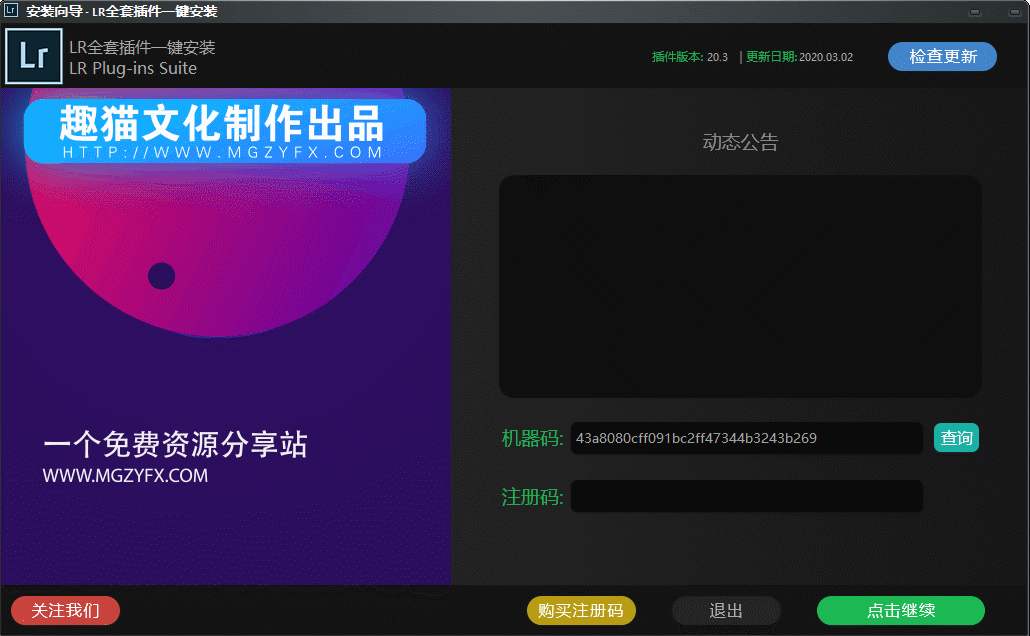Image resolution: width=1030 pixels, height=636 pixels.
Task: Click the rightmost title bar window button
Action: (x=1015, y=12)
